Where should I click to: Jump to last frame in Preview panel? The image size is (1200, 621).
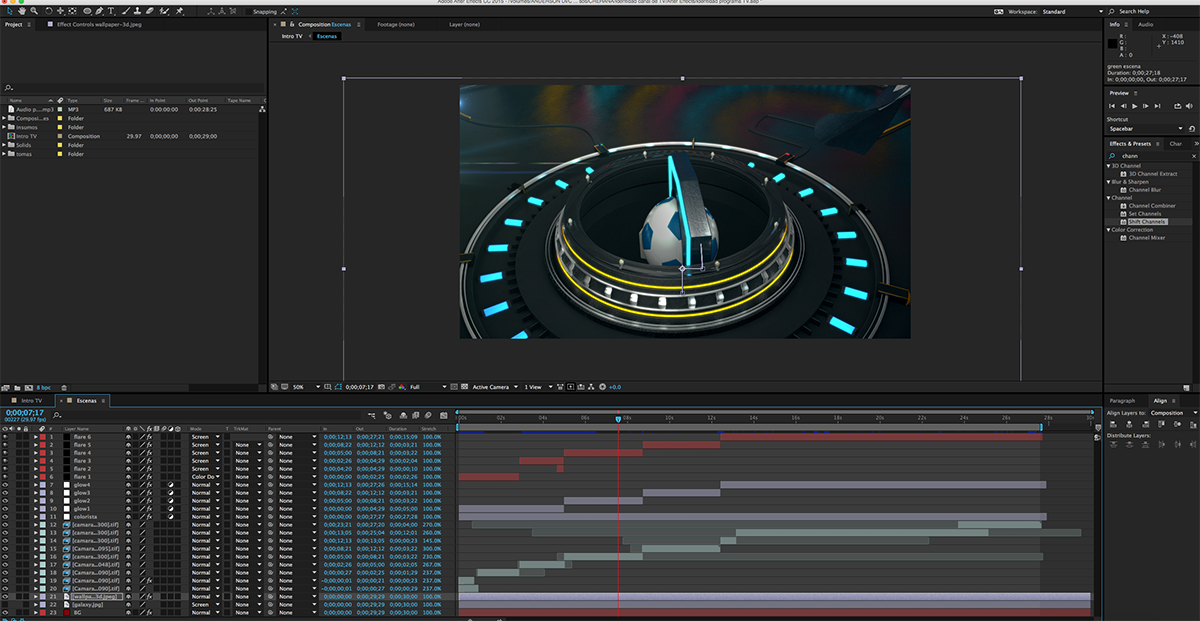click(x=1157, y=106)
